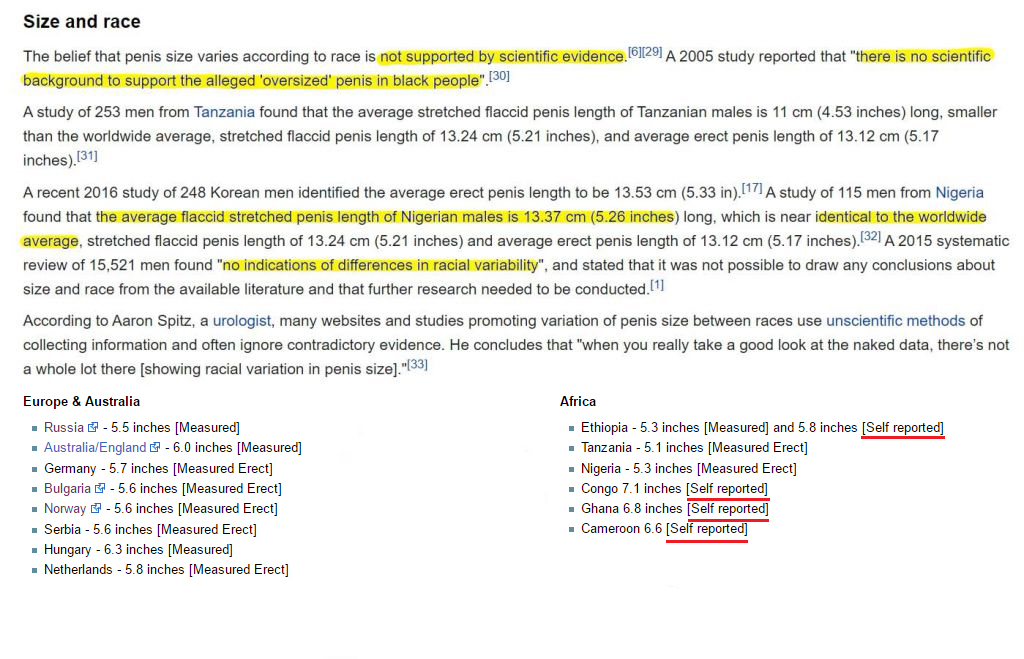
Task: Open footnote [33] after the Aaron Spitz quote
Action: (417, 365)
